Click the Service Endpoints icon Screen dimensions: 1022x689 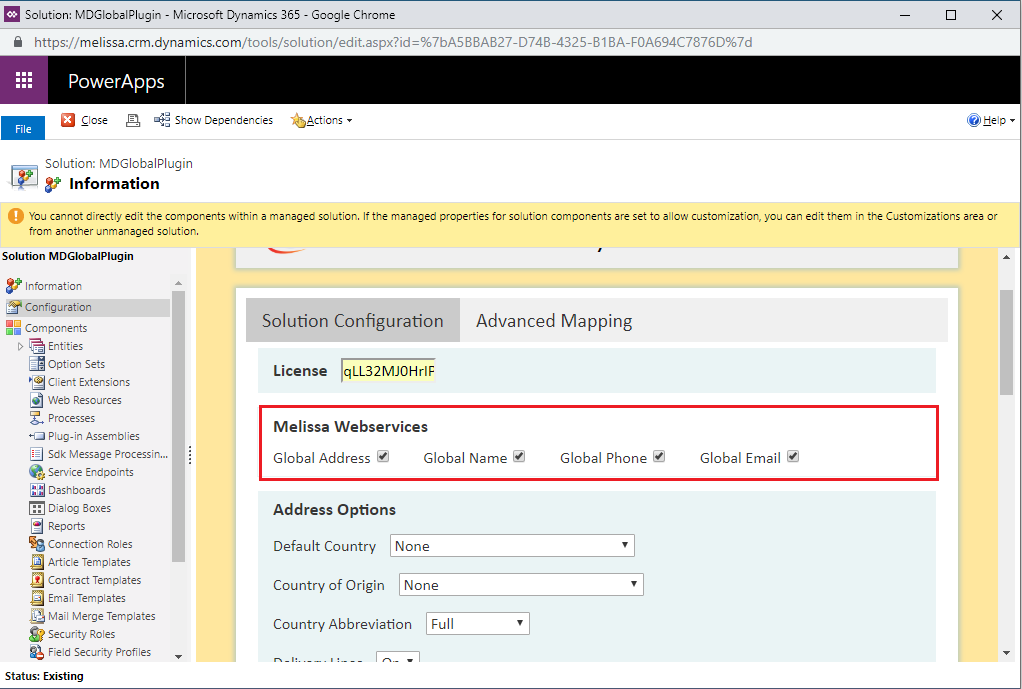tap(37, 471)
